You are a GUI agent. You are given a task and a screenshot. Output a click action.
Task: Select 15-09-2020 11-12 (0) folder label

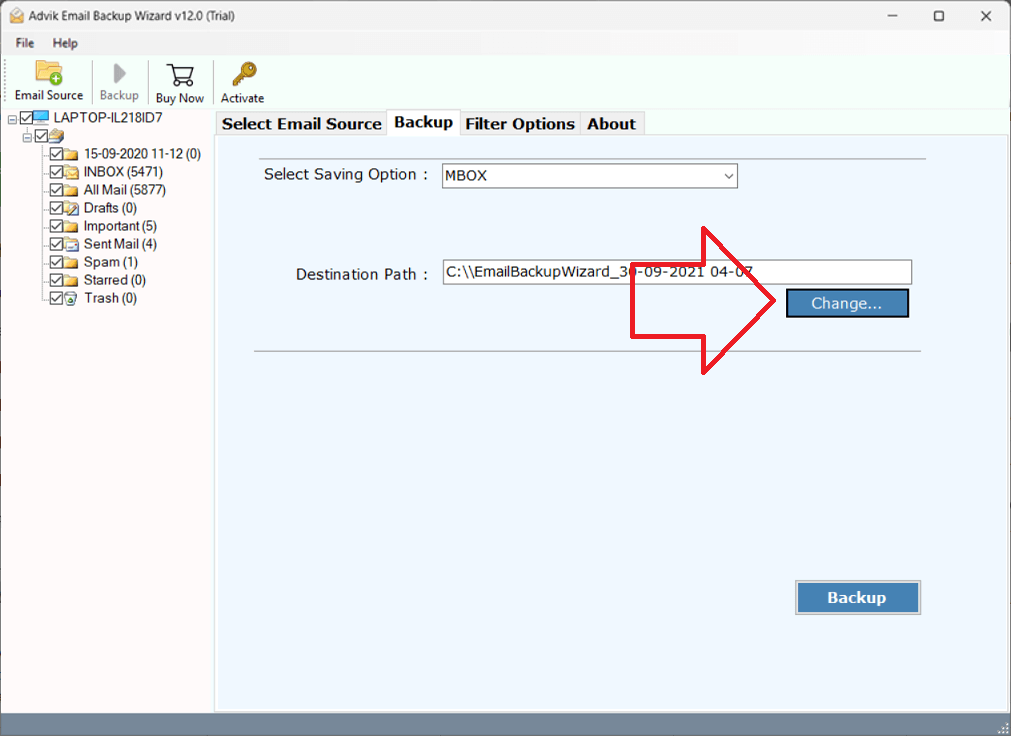tap(142, 154)
